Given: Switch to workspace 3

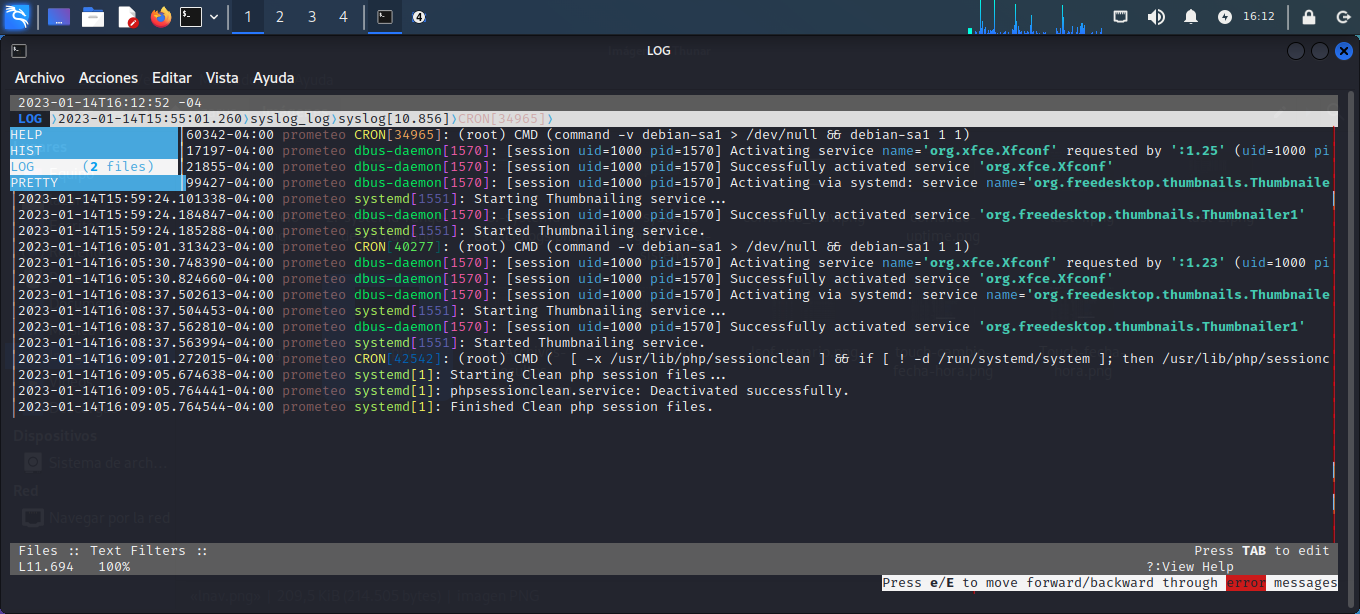Looking at the screenshot, I should pos(312,17).
